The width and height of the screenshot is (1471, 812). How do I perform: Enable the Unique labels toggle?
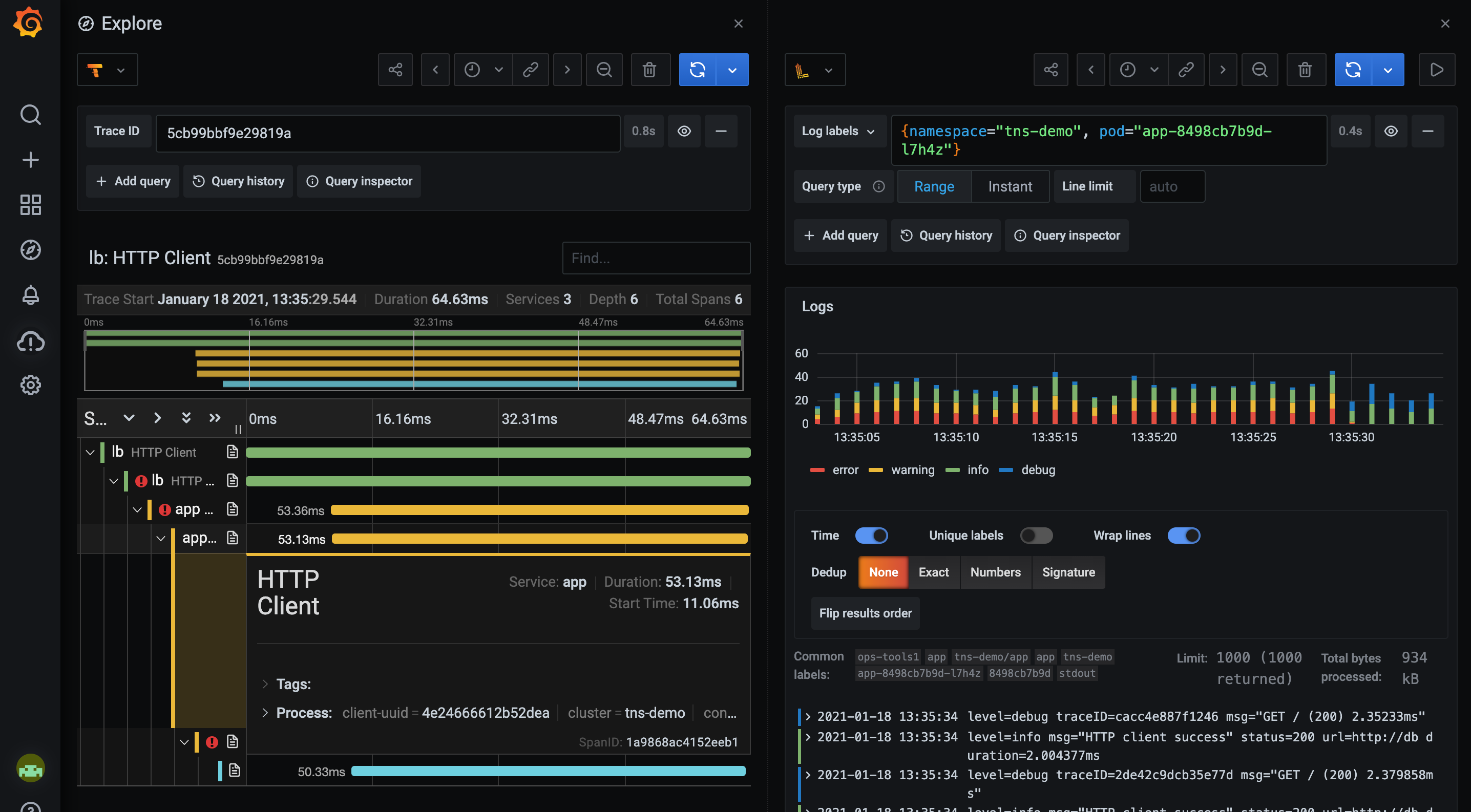[1037, 535]
